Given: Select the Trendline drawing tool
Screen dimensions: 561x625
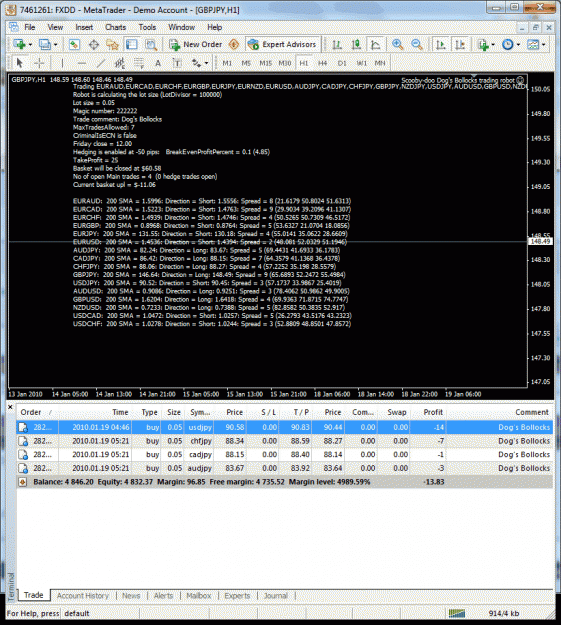Looking at the screenshot, I should click(x=101, y=63).
